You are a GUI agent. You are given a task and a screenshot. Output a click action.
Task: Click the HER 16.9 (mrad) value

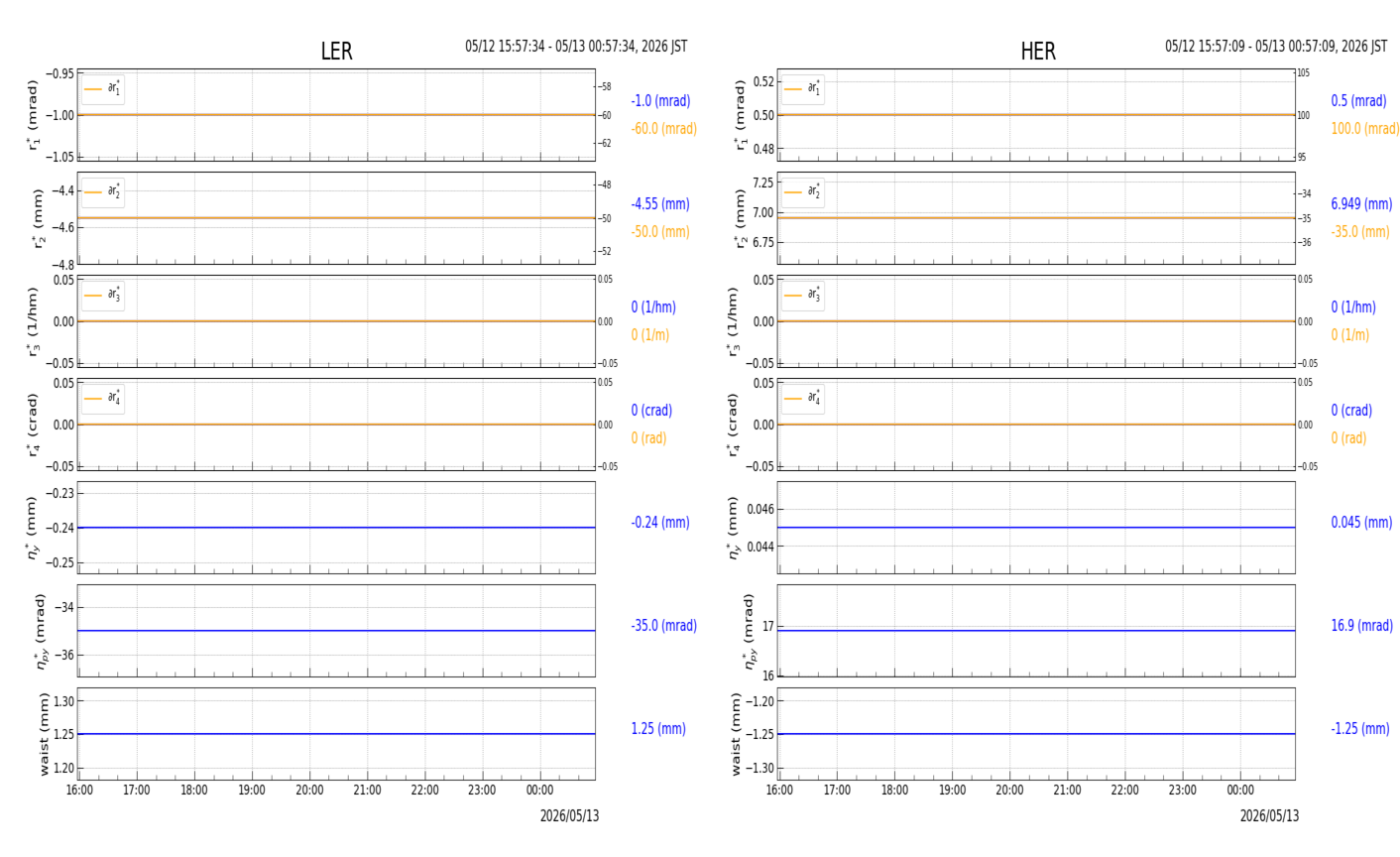[1361, 626]
